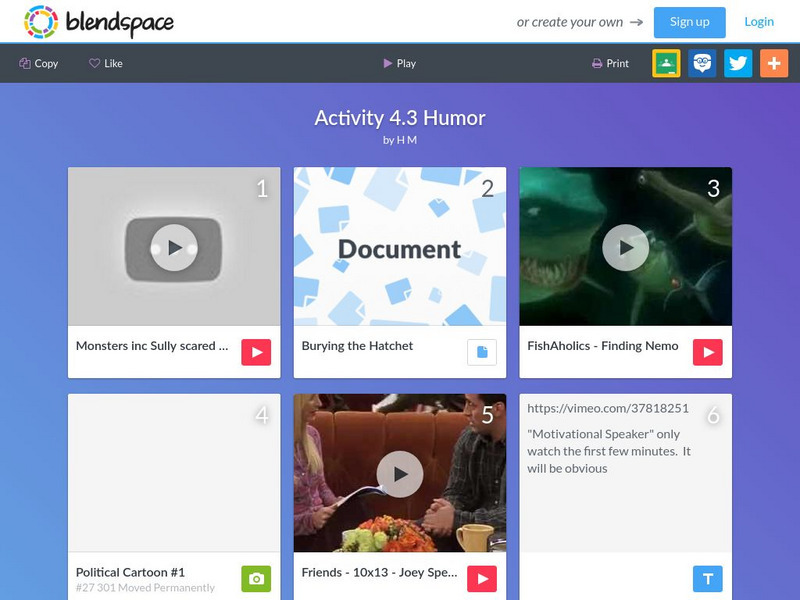
Task: Play the Friends 10x13 Joey video
Action: click(x=399, y=473)
